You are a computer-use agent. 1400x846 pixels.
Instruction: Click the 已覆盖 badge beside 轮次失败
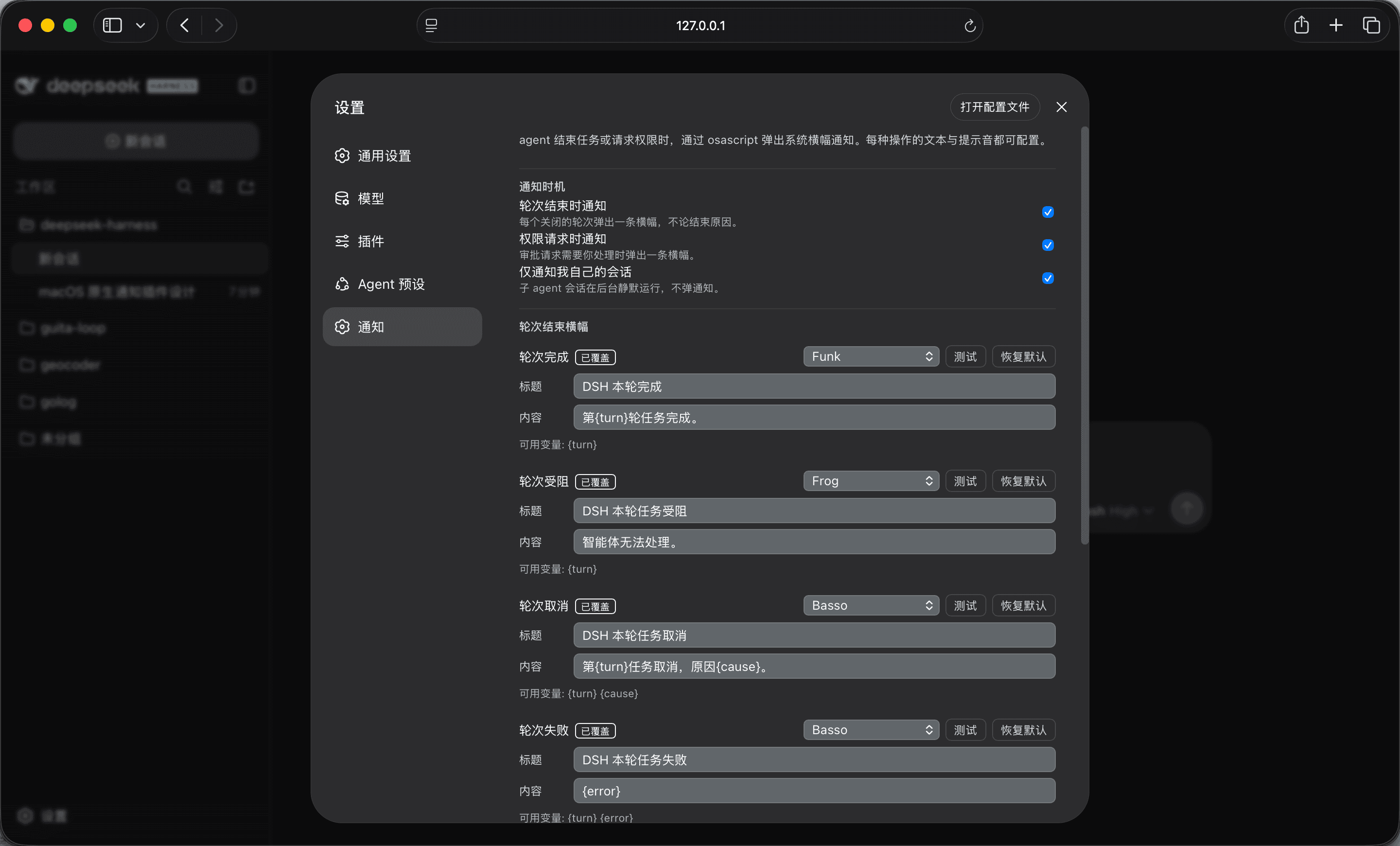coord(595,731)
